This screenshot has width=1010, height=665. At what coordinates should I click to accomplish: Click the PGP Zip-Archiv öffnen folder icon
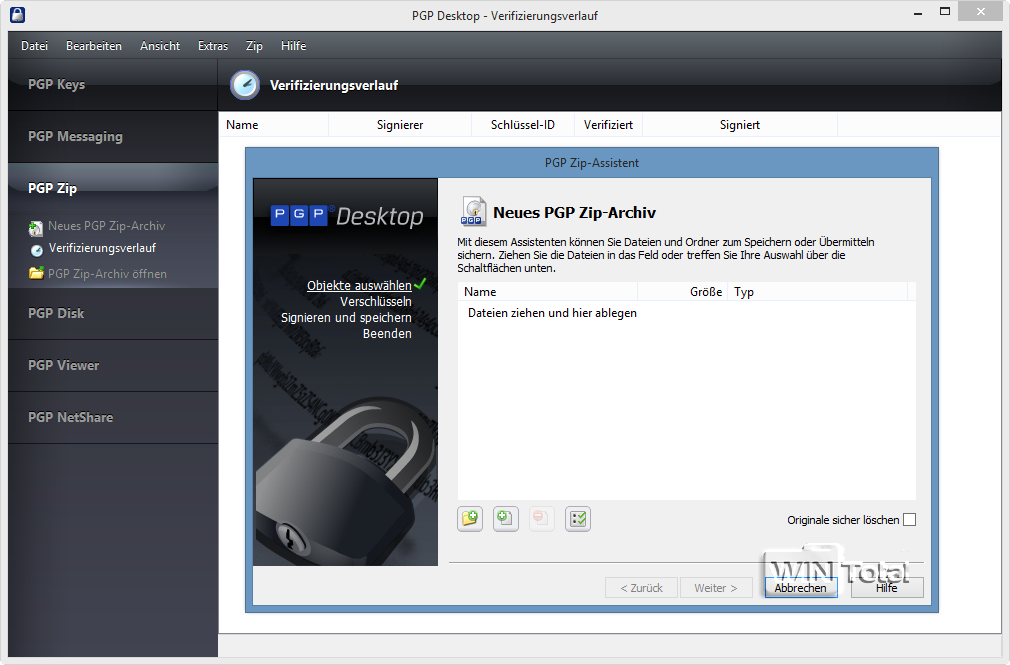coord(37,273)
